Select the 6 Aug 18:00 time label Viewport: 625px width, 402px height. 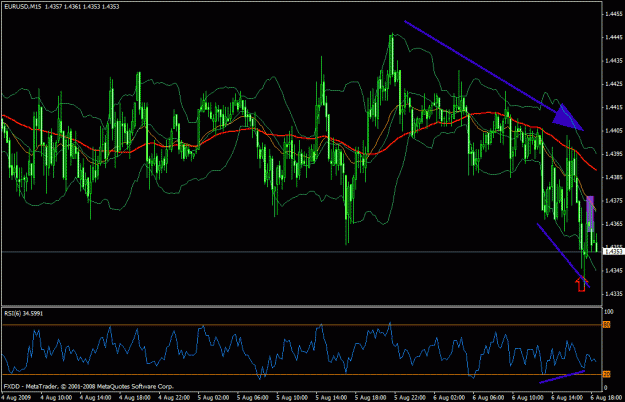tap(606, 398)
